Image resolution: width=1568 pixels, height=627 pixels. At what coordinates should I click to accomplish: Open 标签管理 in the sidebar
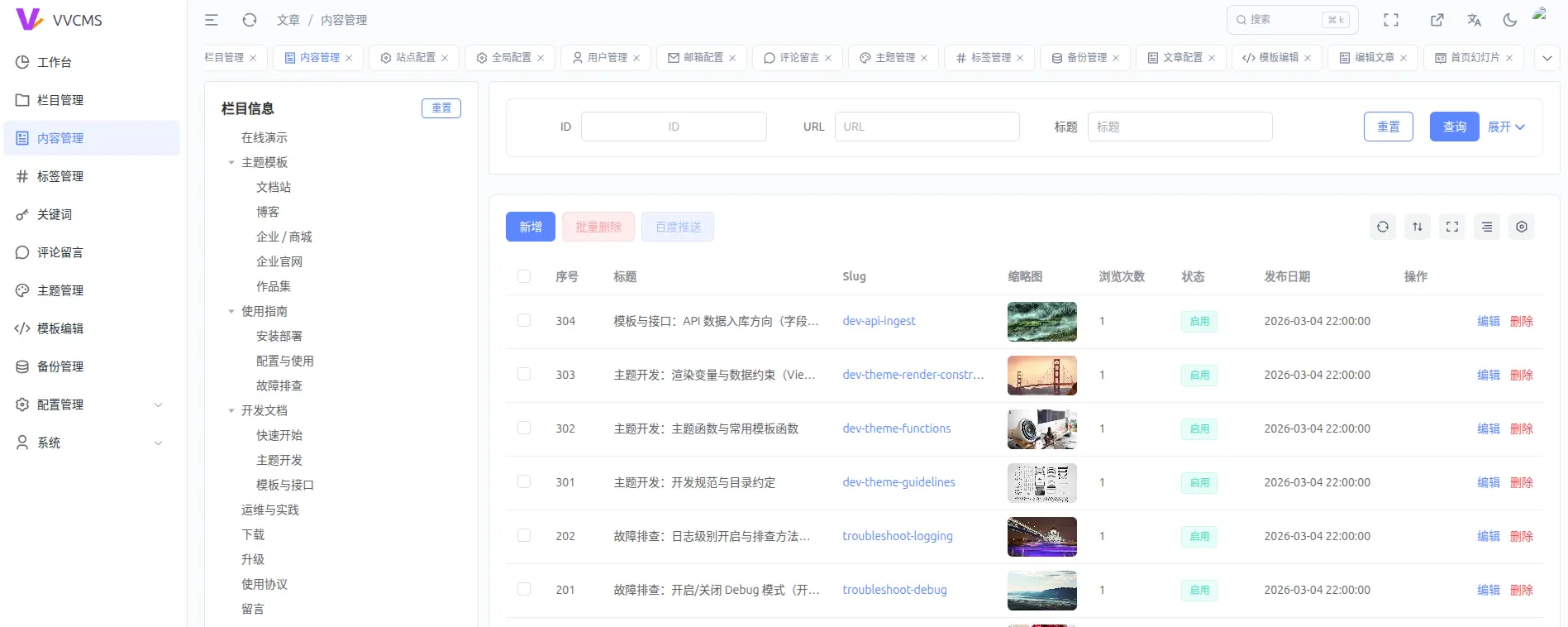coord(92,176)
